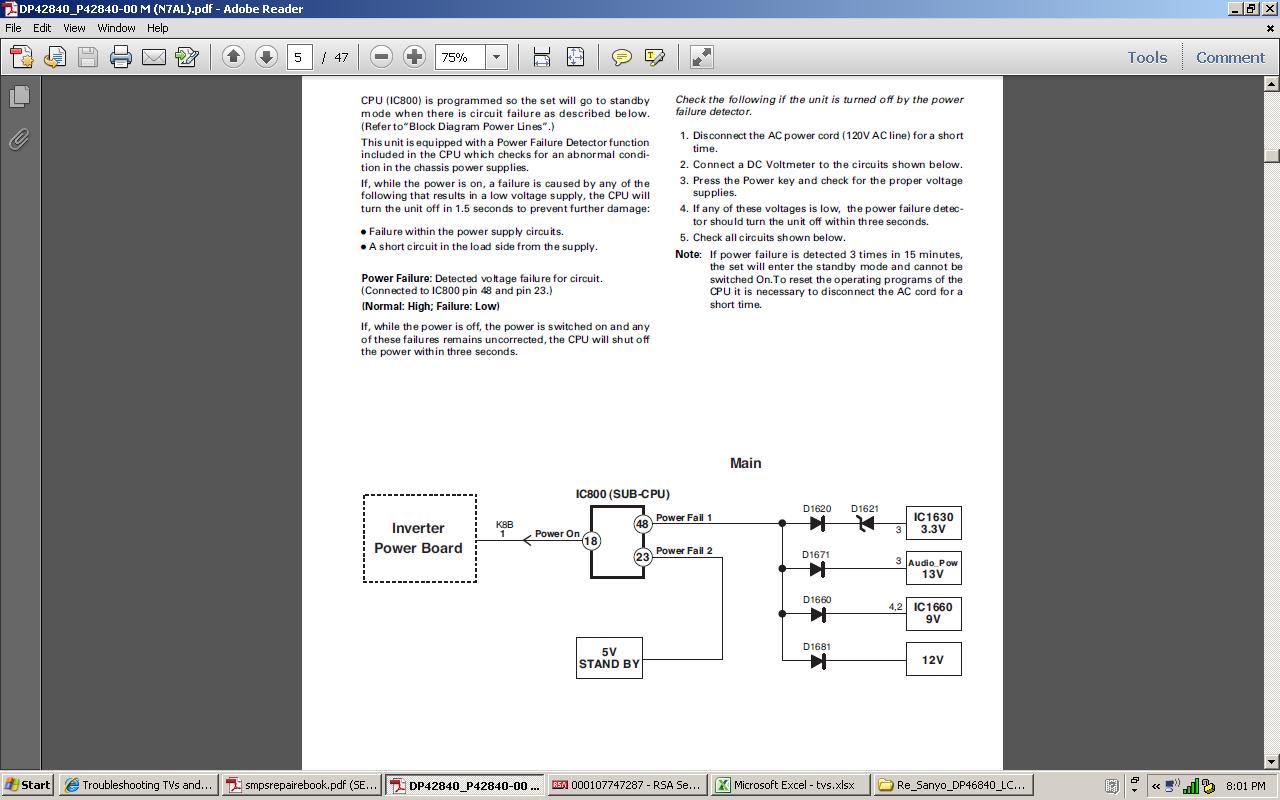1280x800 pixels.
Task: Click the Create PDF online toolbar icon
Action: point(21,57)
